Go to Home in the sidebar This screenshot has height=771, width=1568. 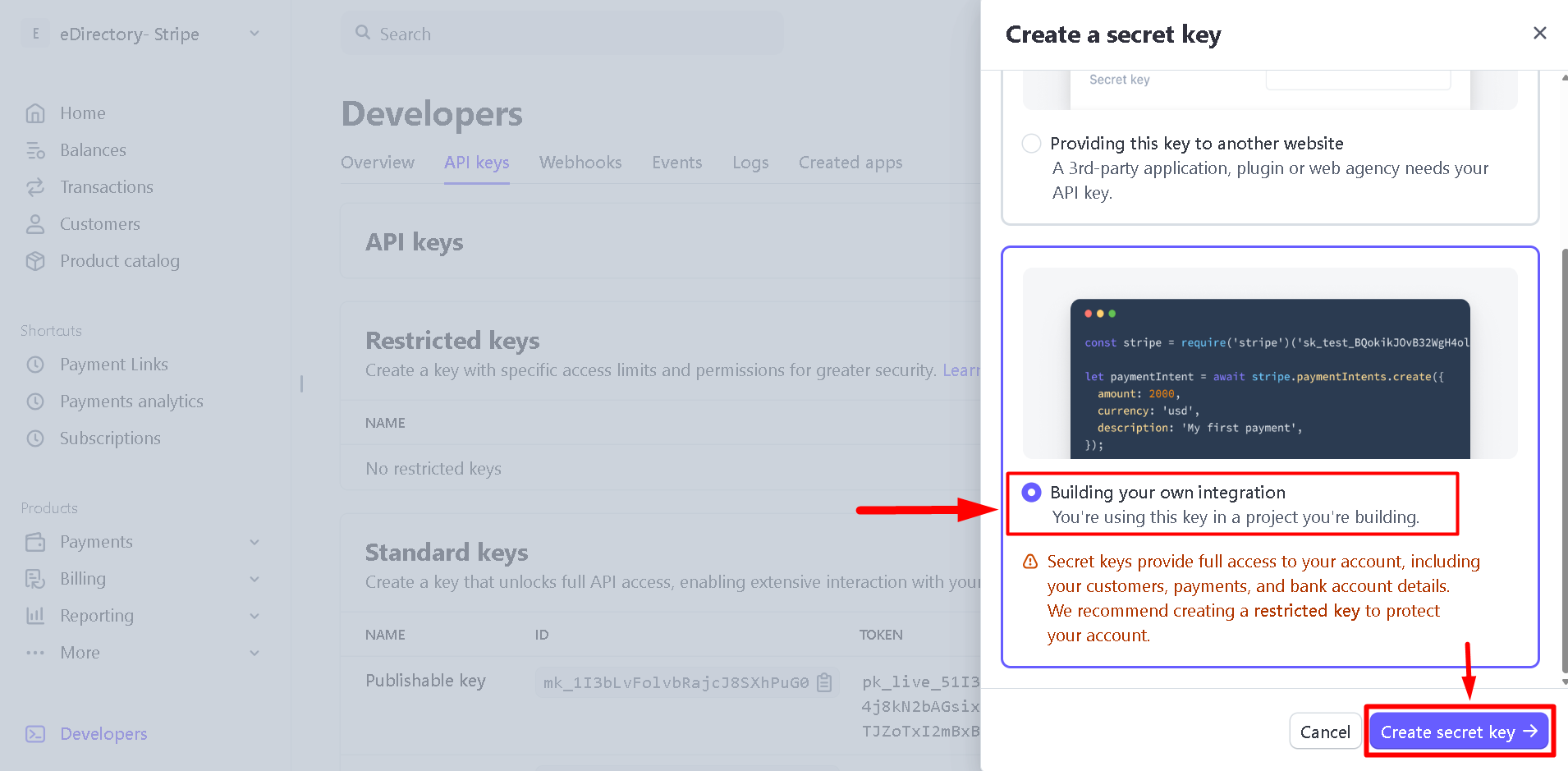(x=83, y=113)
